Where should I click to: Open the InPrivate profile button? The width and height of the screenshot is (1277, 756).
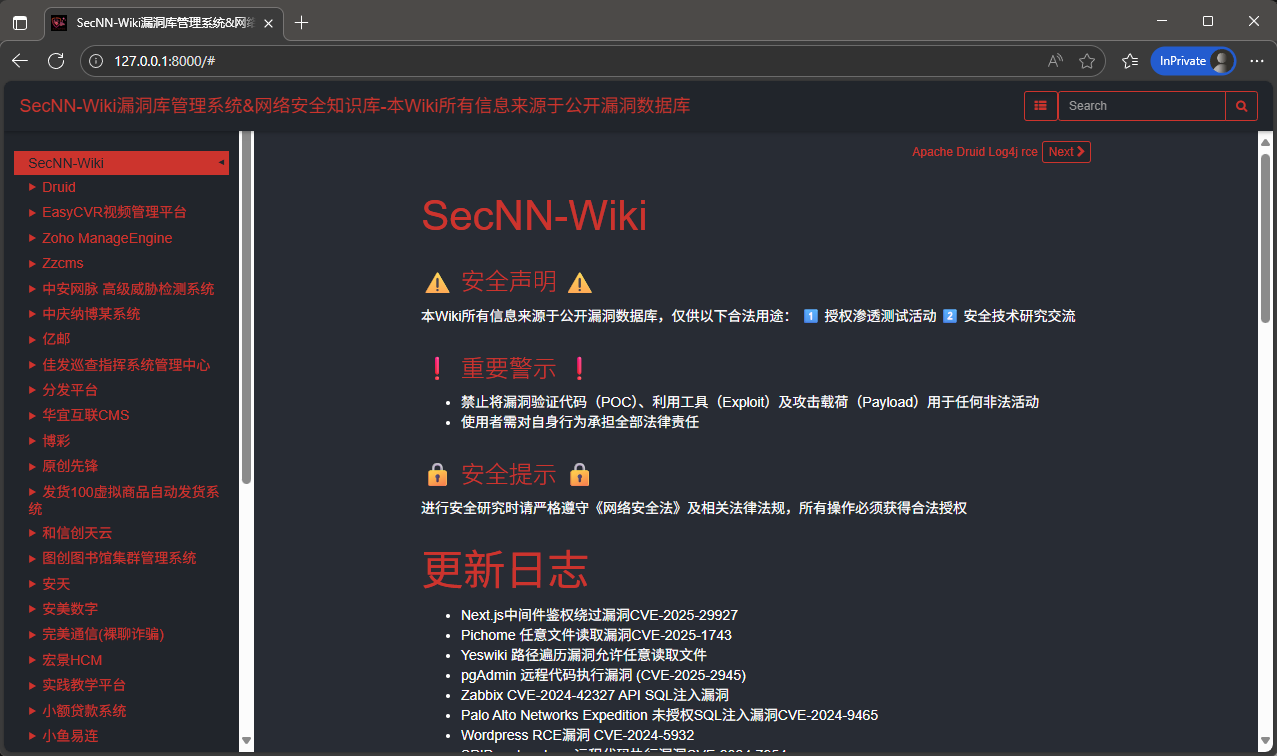pos(1194,61)
